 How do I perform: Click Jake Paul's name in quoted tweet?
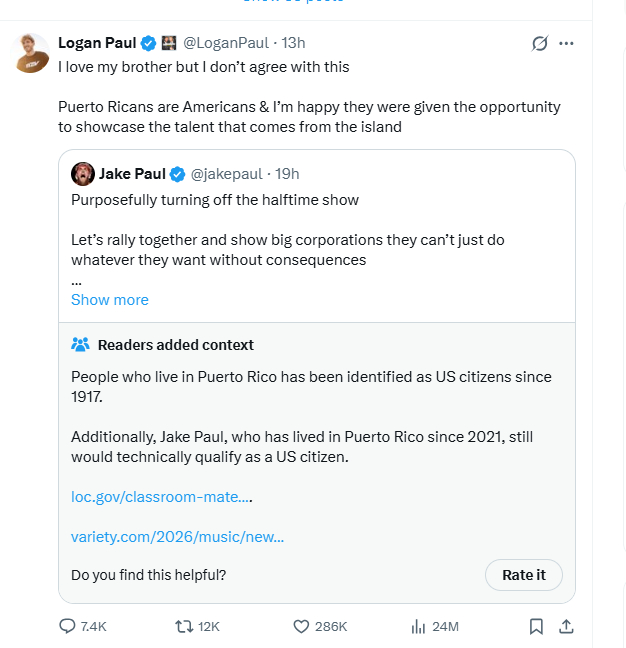[132, 174]
